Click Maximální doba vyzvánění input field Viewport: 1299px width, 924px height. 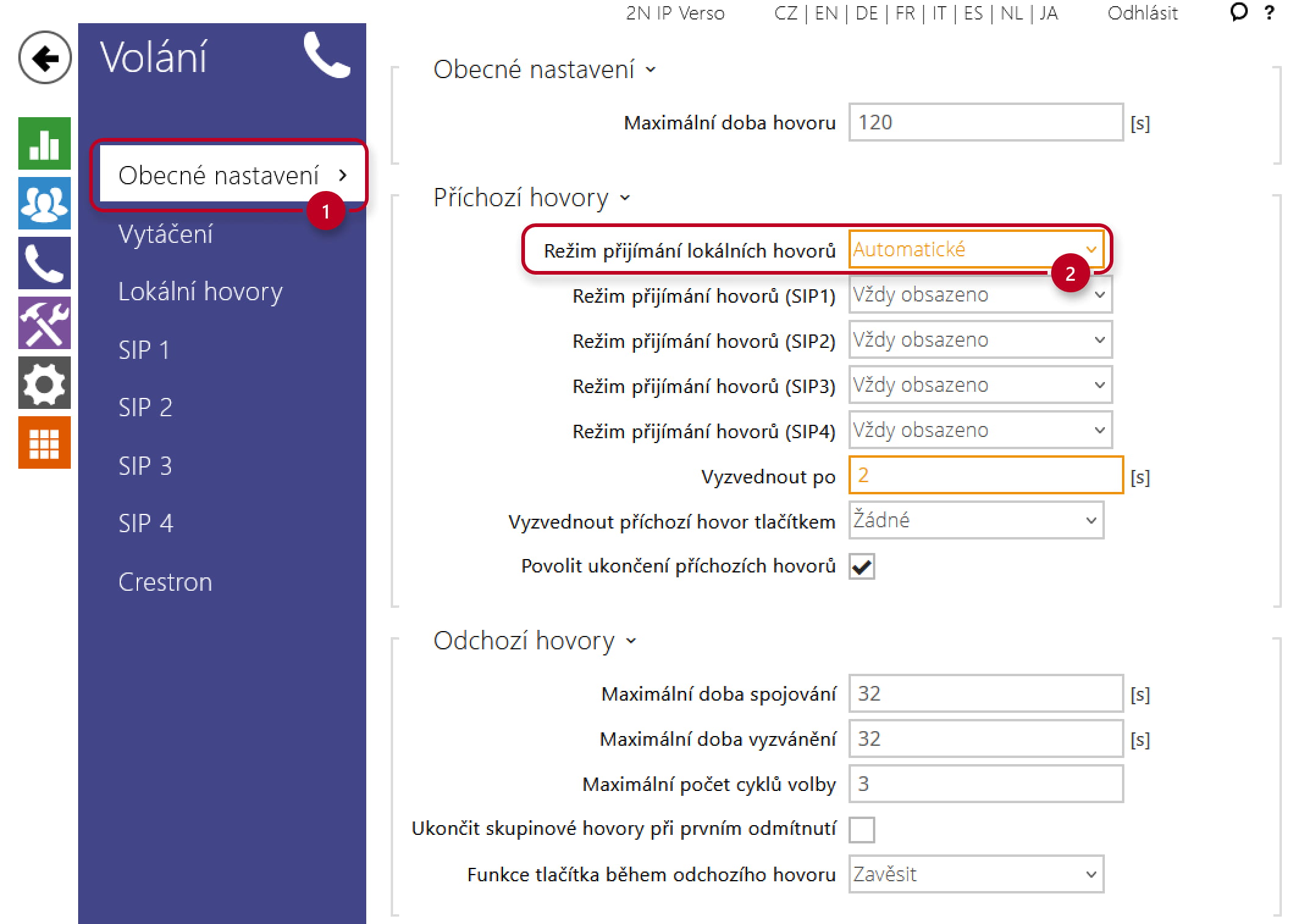click(x=986, y=739)
